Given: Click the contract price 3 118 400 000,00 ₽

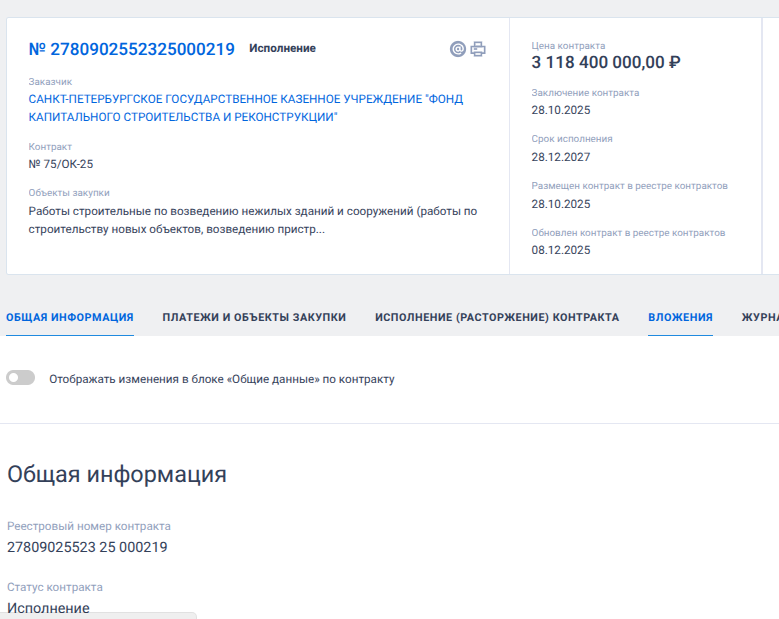Looking at the screenshot, I should tap(606, 63).
